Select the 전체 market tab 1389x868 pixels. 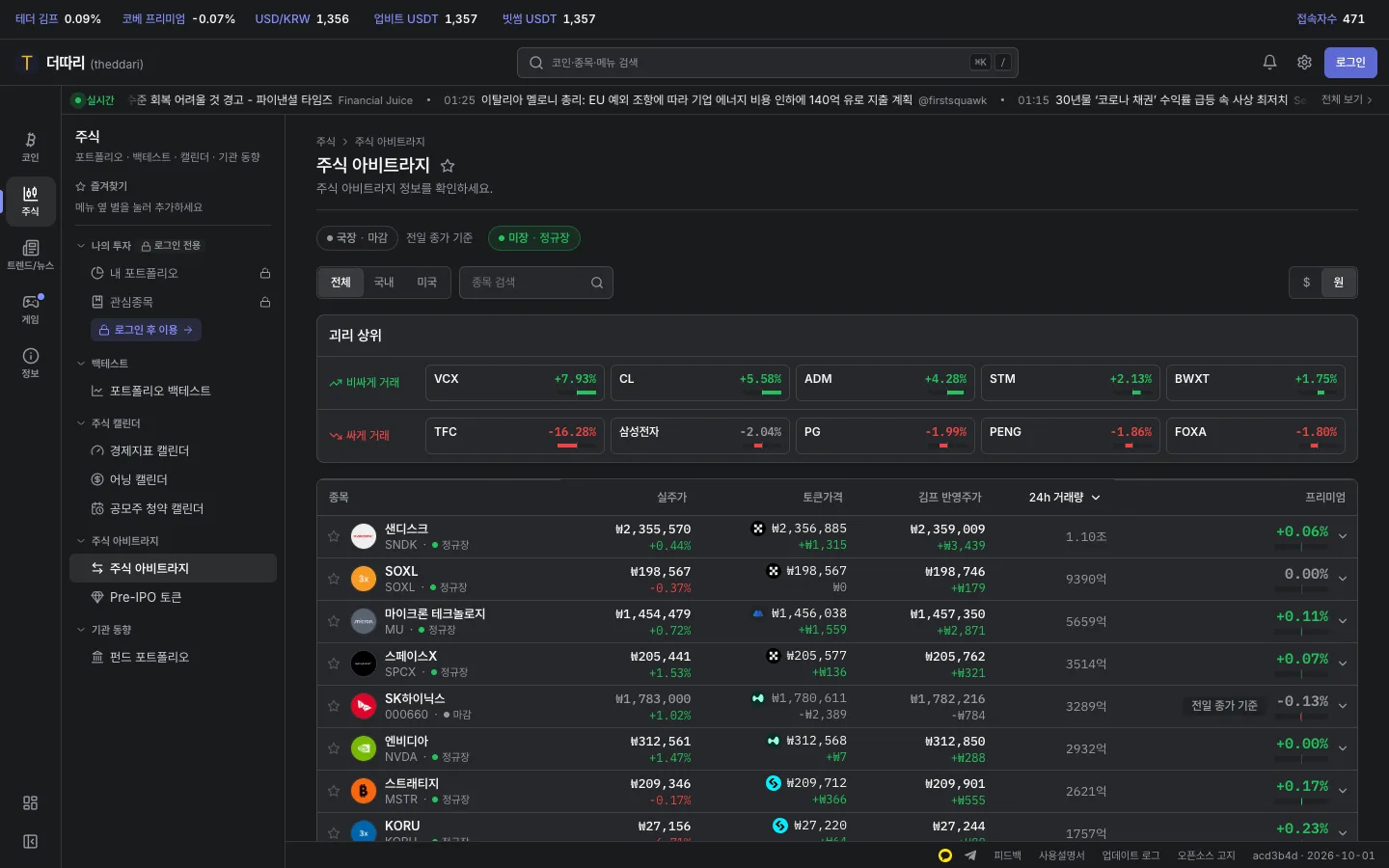(340, 283)
